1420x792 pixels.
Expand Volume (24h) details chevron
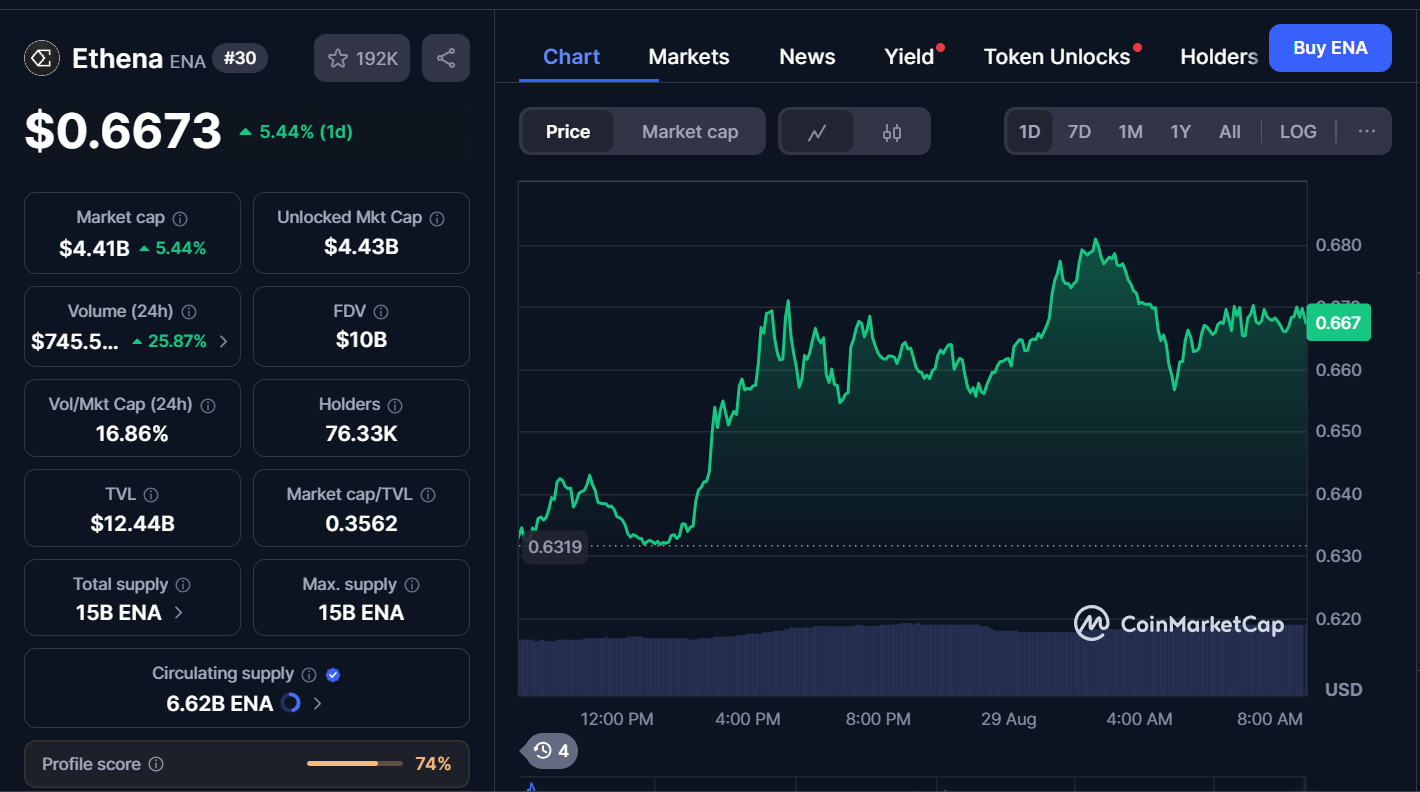[x=223, y=341]
